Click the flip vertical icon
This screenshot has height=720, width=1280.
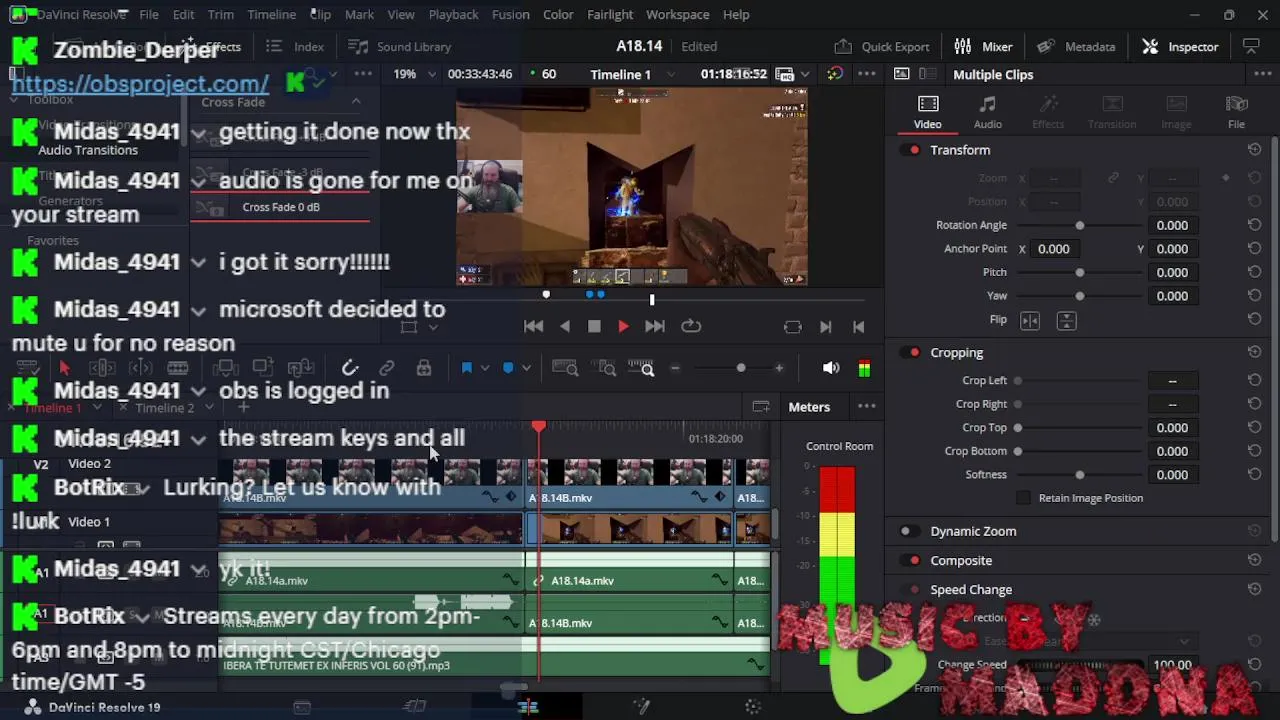[x=1066, y=320]
